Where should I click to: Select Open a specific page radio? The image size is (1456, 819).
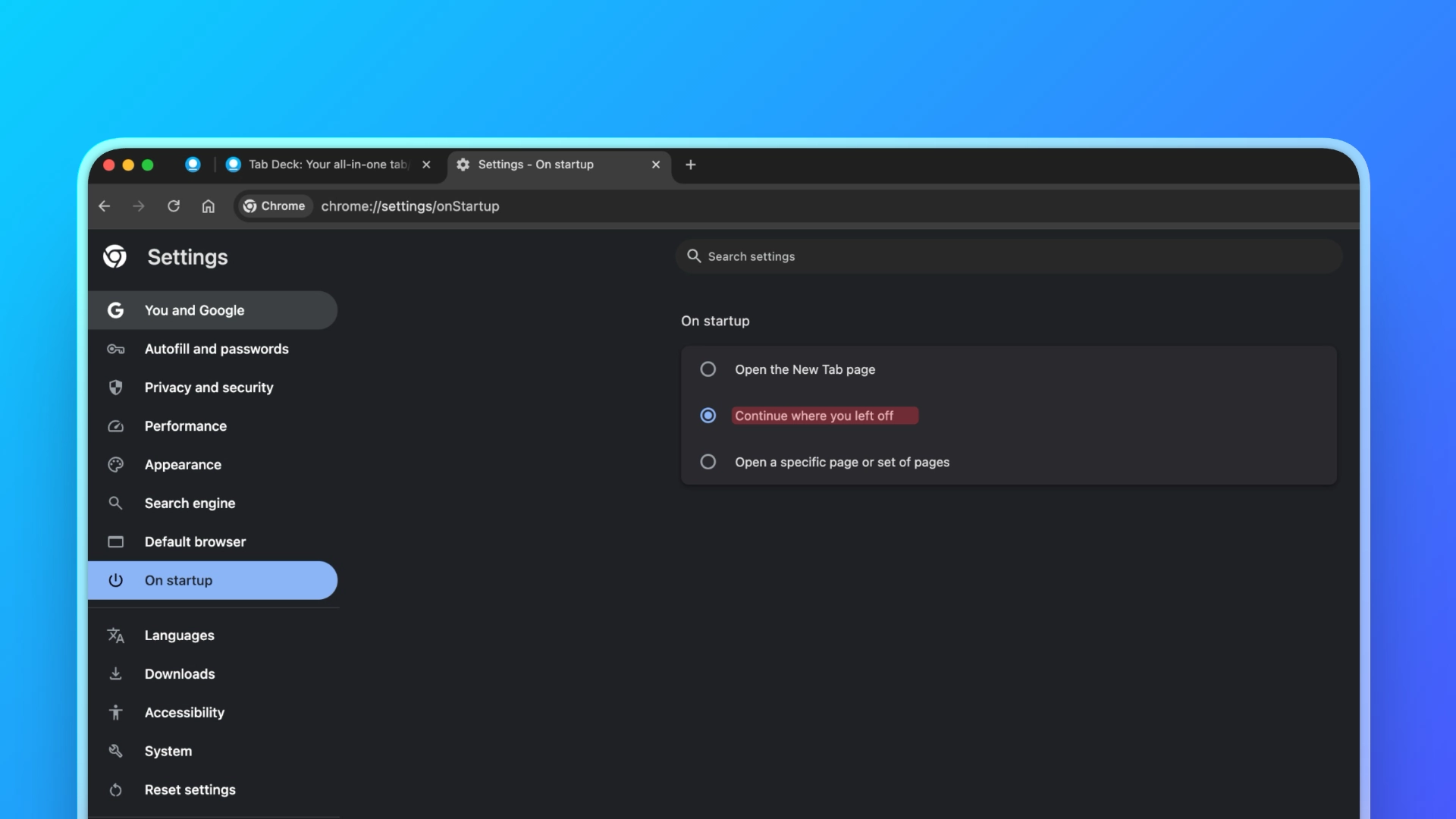click(708, 462)
